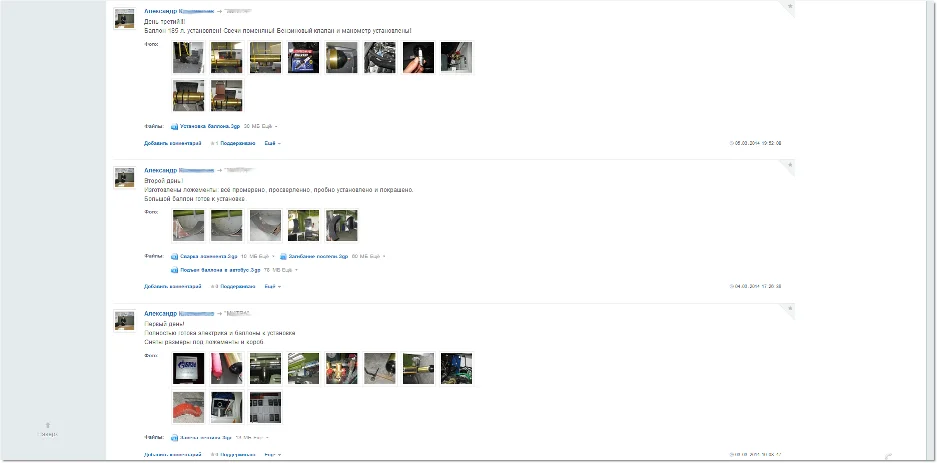
Task: Click 'Добавить комментарий' under the top post
Action: (x=173, y=143)
